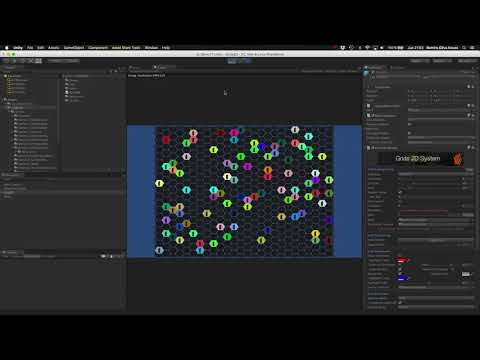Screen dimensions: 480x360
Task: Open the Layers dropdown
Action: tap(442, 61)
